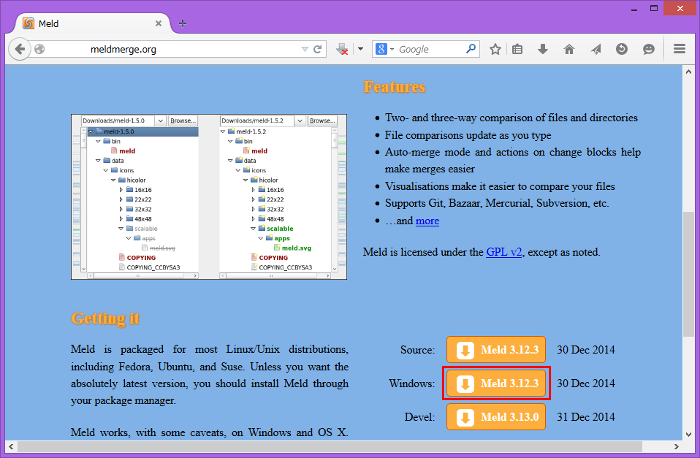This screenshot has width=700, height=458.
Task: Open the chat bubble smiley icon
Action: pos(649,49)
